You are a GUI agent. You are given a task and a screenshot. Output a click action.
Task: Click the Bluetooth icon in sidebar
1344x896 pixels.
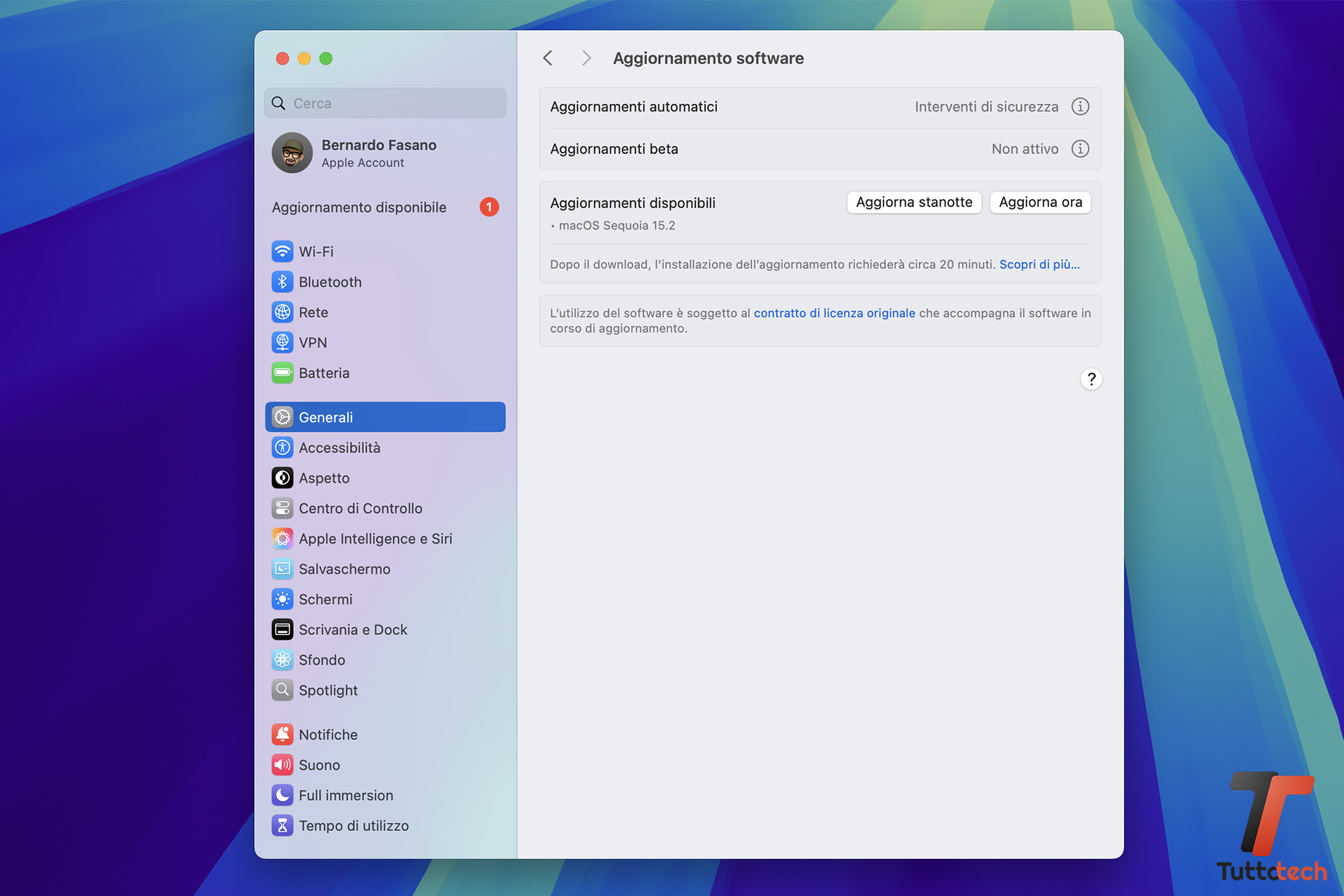(282, 282)
